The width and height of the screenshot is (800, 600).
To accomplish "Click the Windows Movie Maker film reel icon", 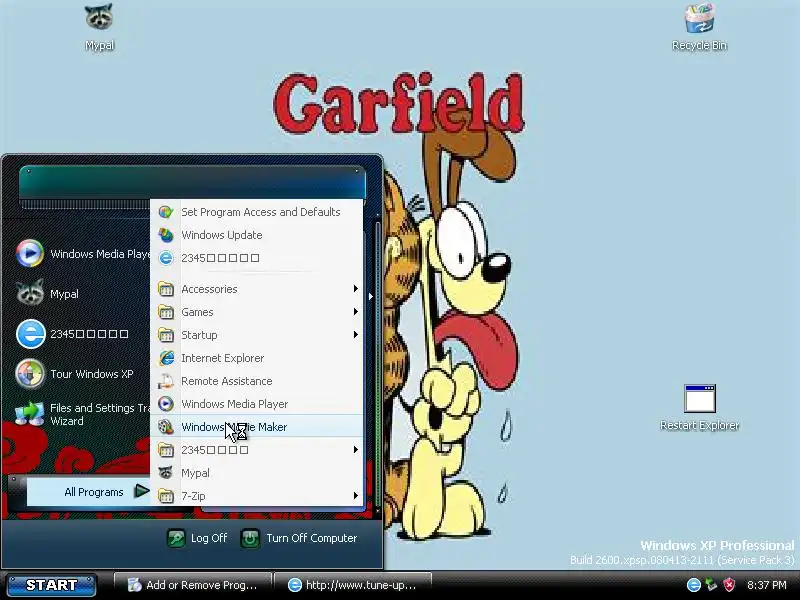I will pos(166,427).
